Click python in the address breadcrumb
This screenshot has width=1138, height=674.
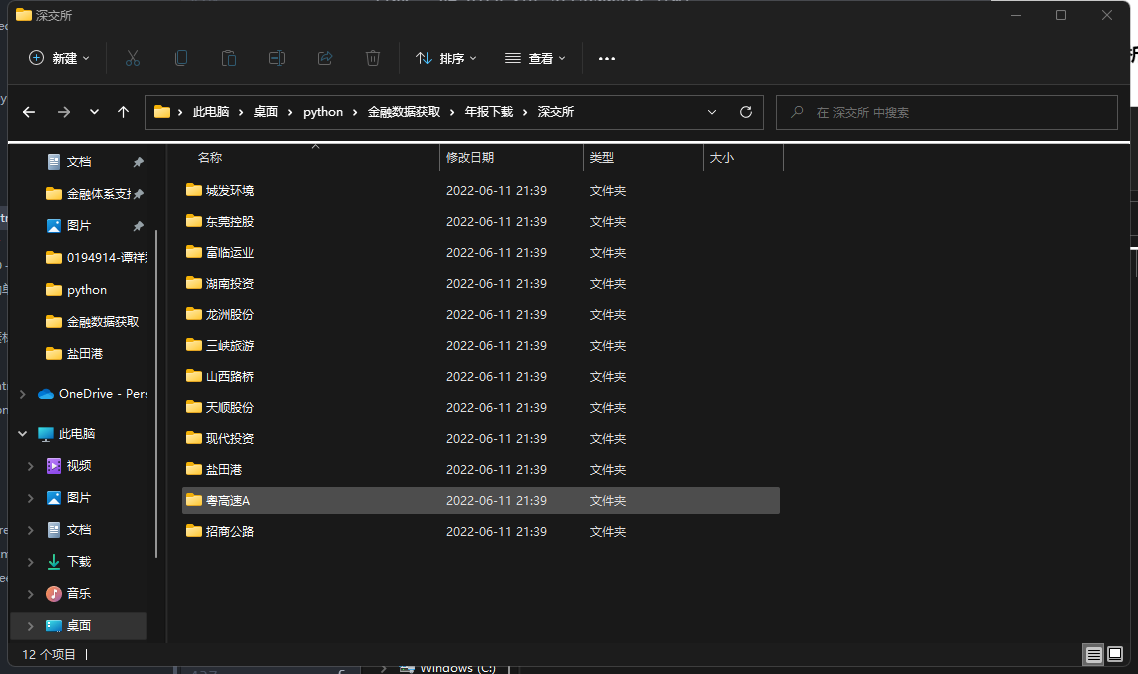[x=323, y=112]
